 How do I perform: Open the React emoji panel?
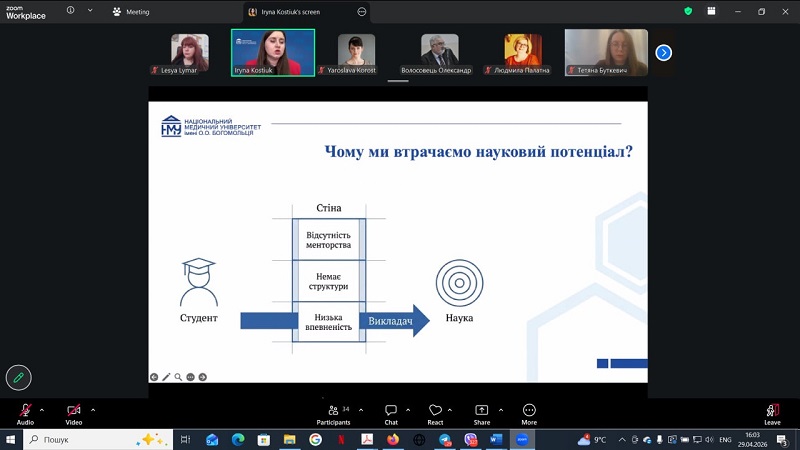[x=435, y=414]
